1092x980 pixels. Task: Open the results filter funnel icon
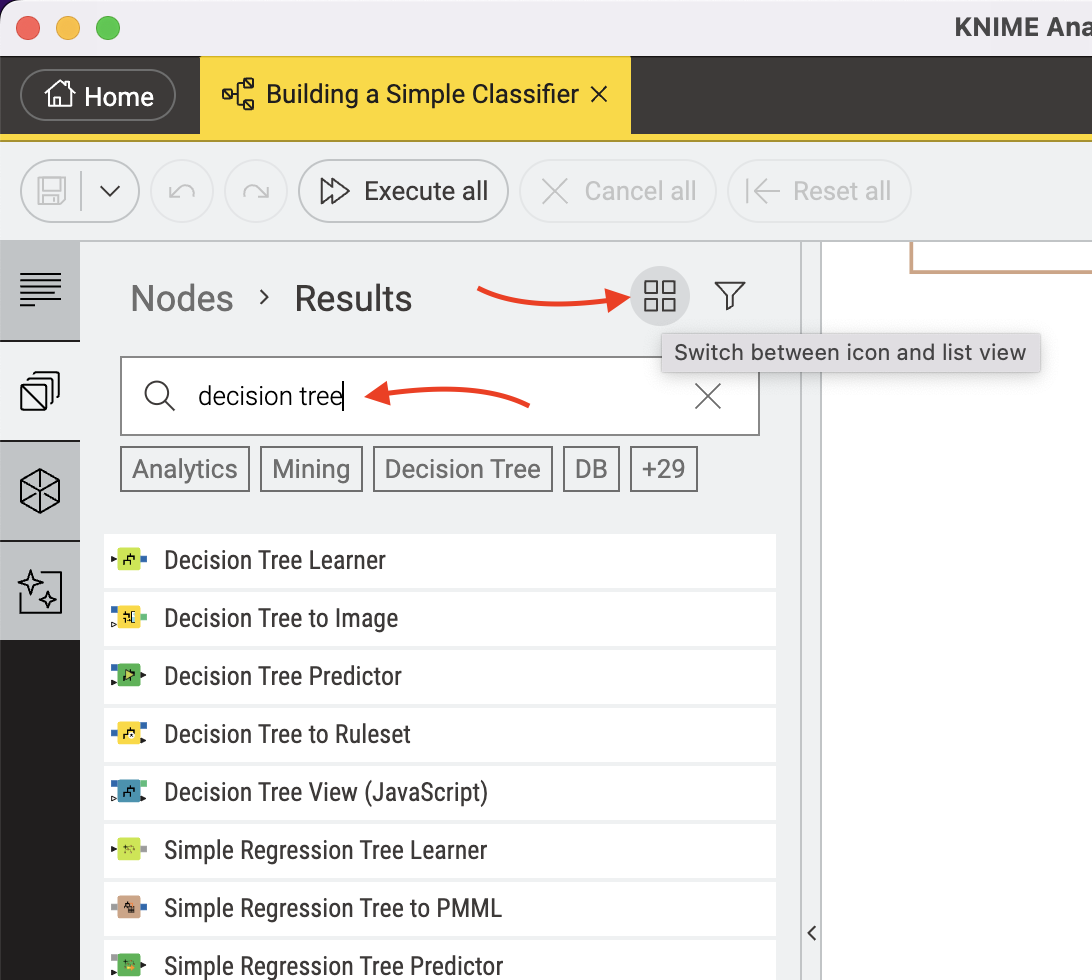pos(730,296)
